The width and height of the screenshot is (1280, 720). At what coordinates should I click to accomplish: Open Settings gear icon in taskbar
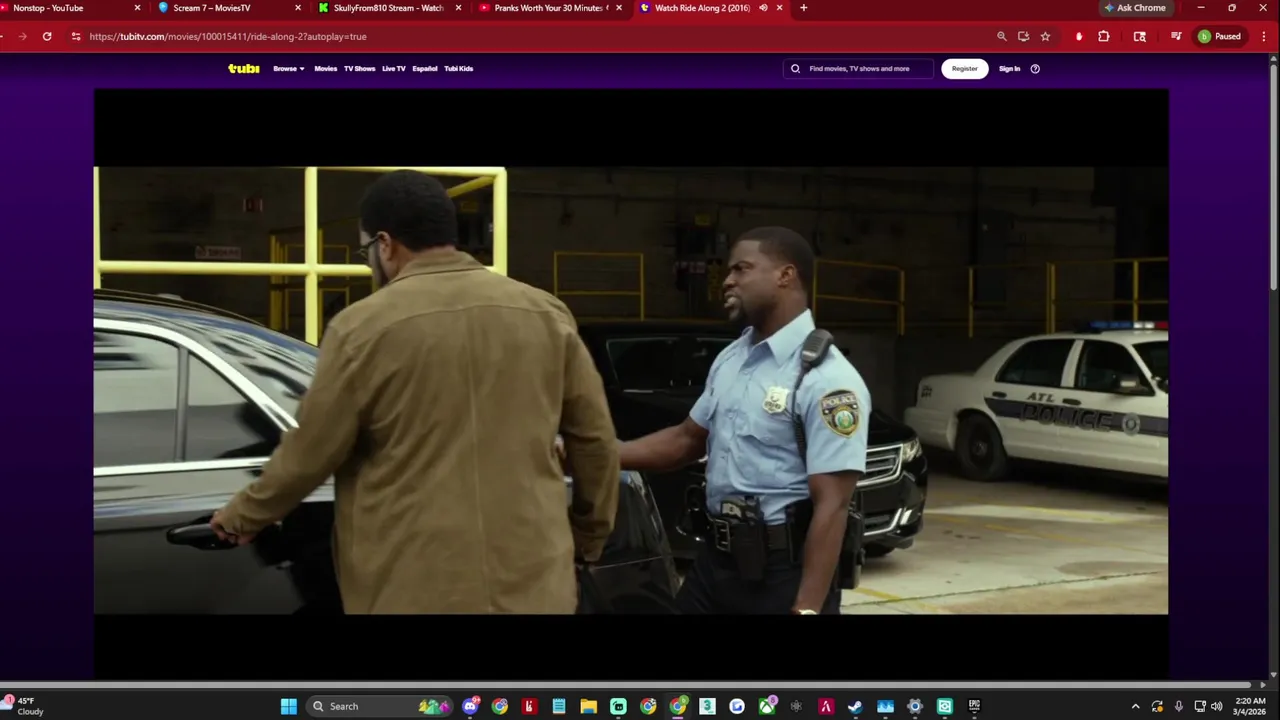pos(915,706)
